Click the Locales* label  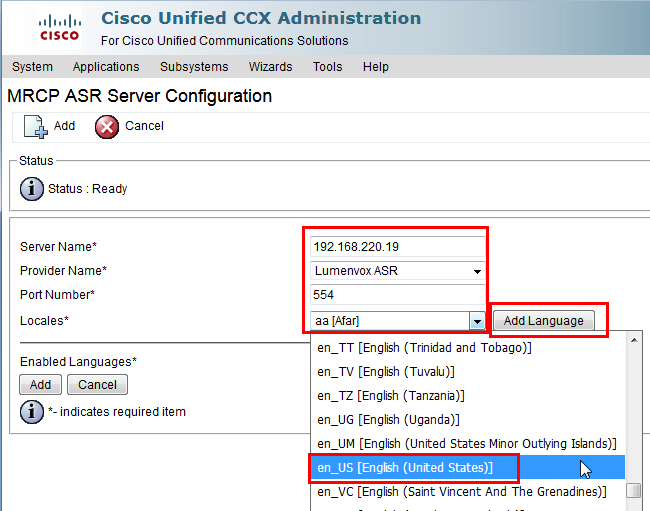[x=44, y=321]
